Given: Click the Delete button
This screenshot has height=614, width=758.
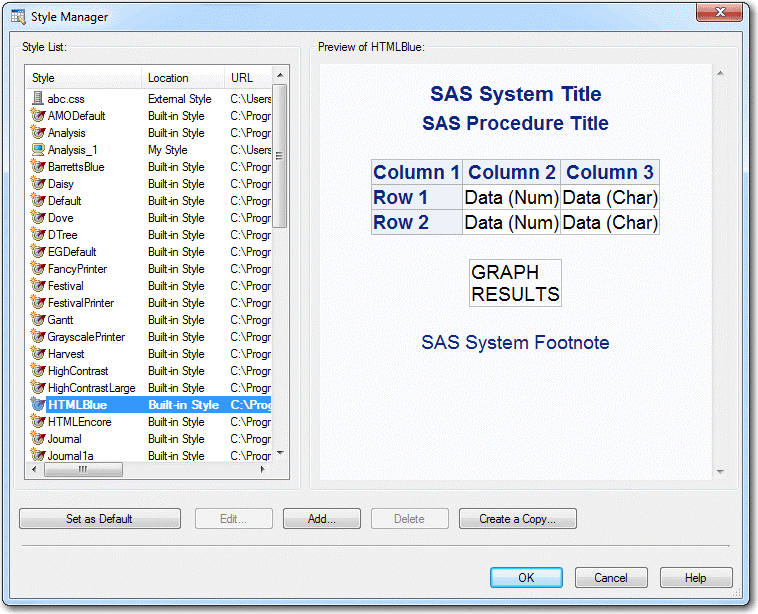Looking at the screenshot, I should click(410, 519).
